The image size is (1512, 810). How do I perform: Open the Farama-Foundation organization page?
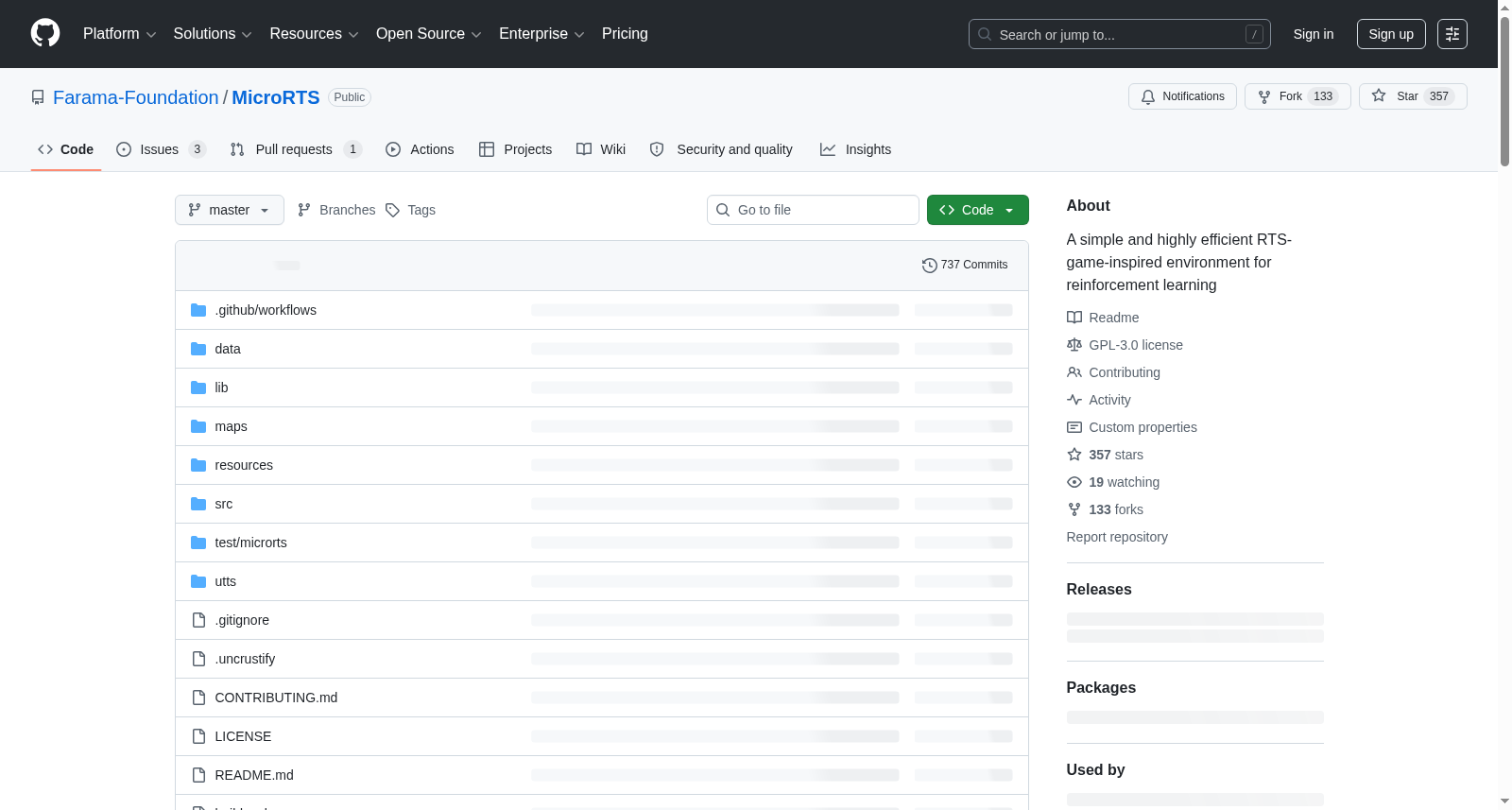click(136, 97)
